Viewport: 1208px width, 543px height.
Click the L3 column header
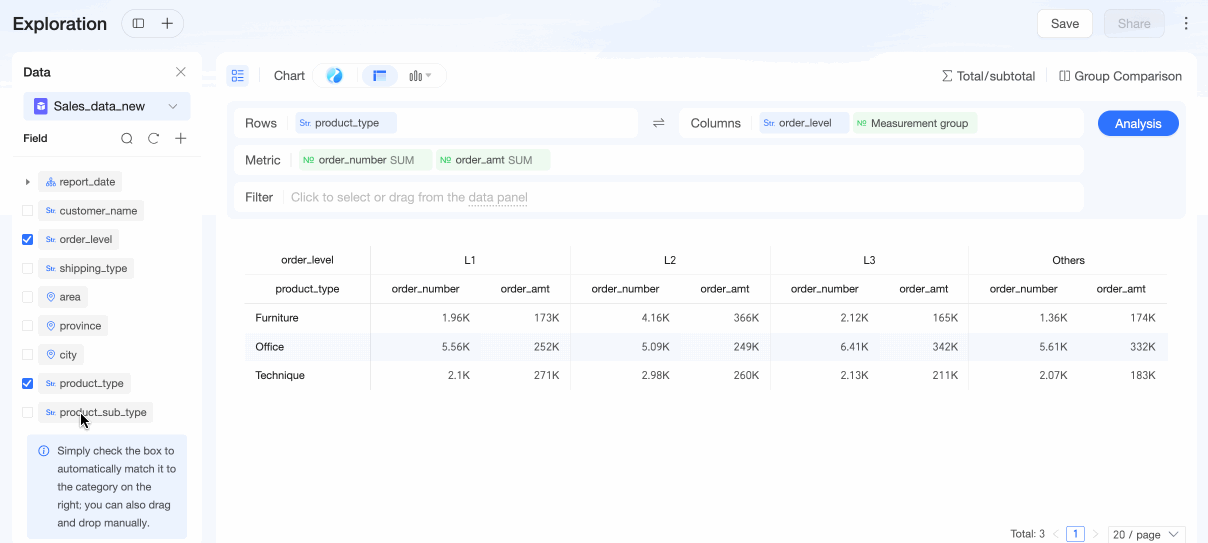point(869,260)
